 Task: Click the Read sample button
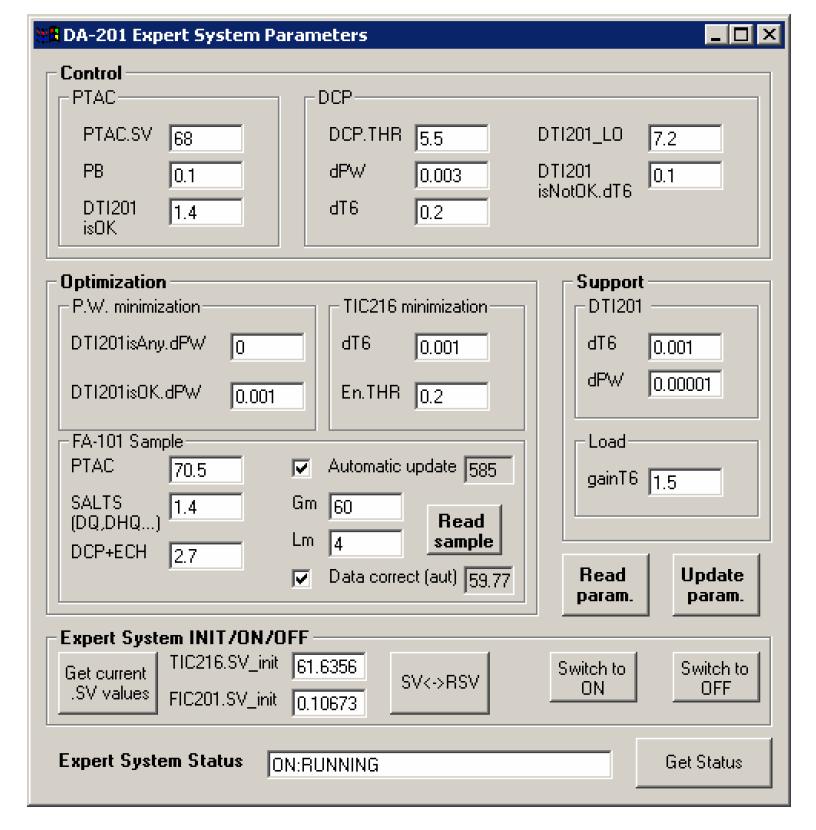coord(464,531)
